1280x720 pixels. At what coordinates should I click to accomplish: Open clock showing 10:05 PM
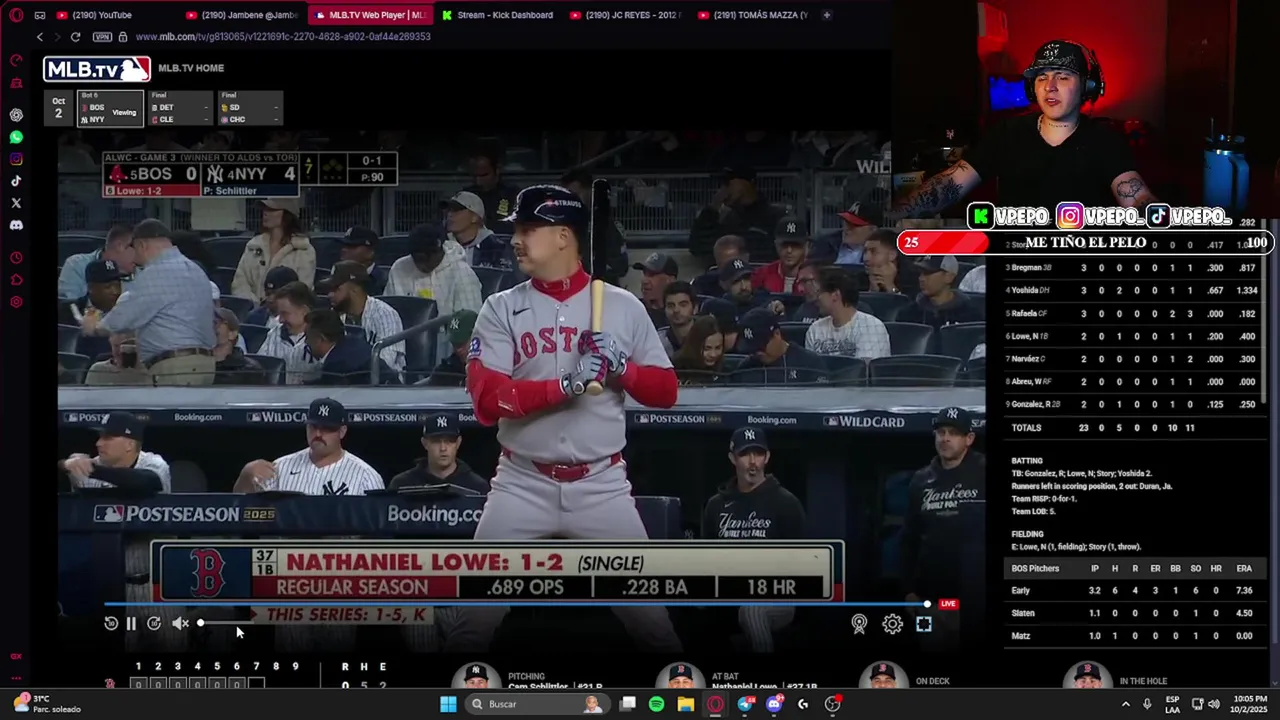pyautogui.click(x=1250, y=704)
